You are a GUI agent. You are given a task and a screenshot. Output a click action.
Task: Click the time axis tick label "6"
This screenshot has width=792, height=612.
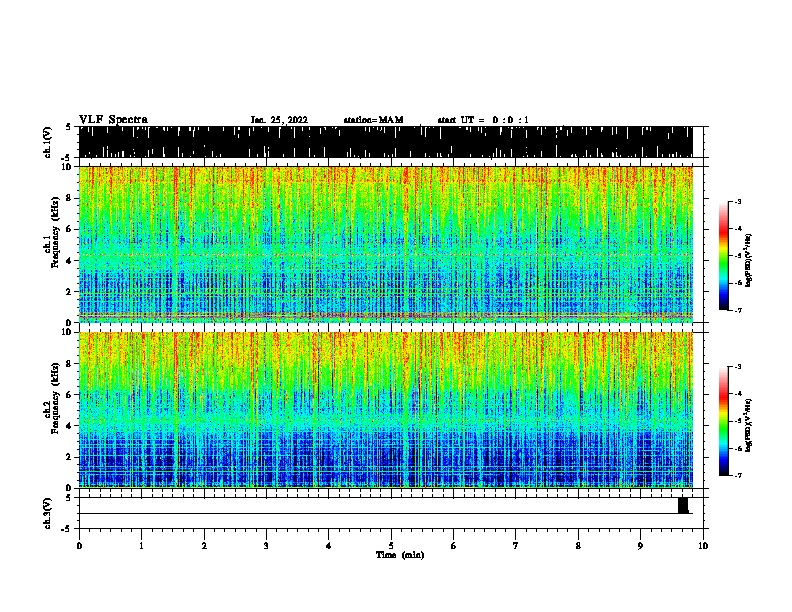(x=453, y=546)
